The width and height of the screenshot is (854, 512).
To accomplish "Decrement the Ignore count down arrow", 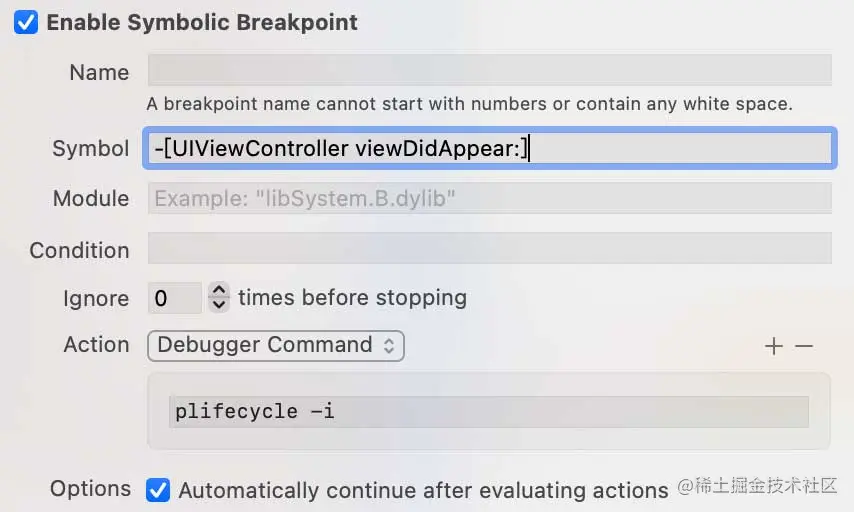I will pyautogui.click(x=219, y=305).
